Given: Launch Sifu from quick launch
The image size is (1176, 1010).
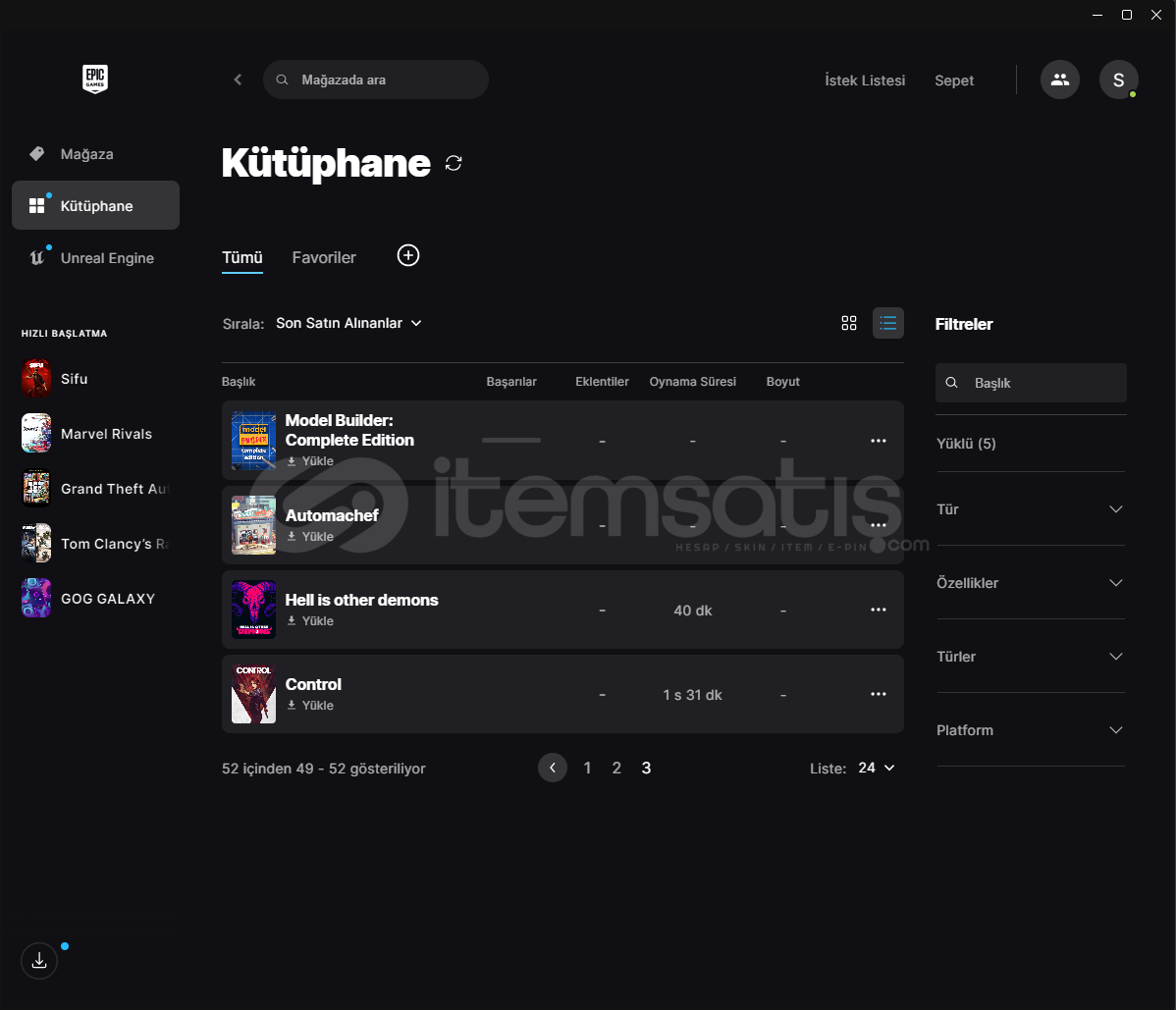Looking at the screenshot, I should [x=95, y=379].
